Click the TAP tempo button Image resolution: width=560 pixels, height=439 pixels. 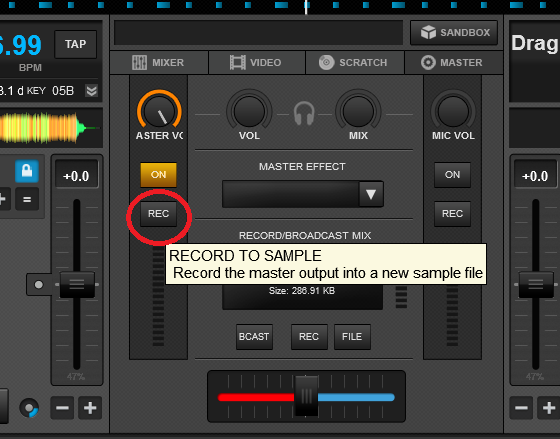point(75,44)
